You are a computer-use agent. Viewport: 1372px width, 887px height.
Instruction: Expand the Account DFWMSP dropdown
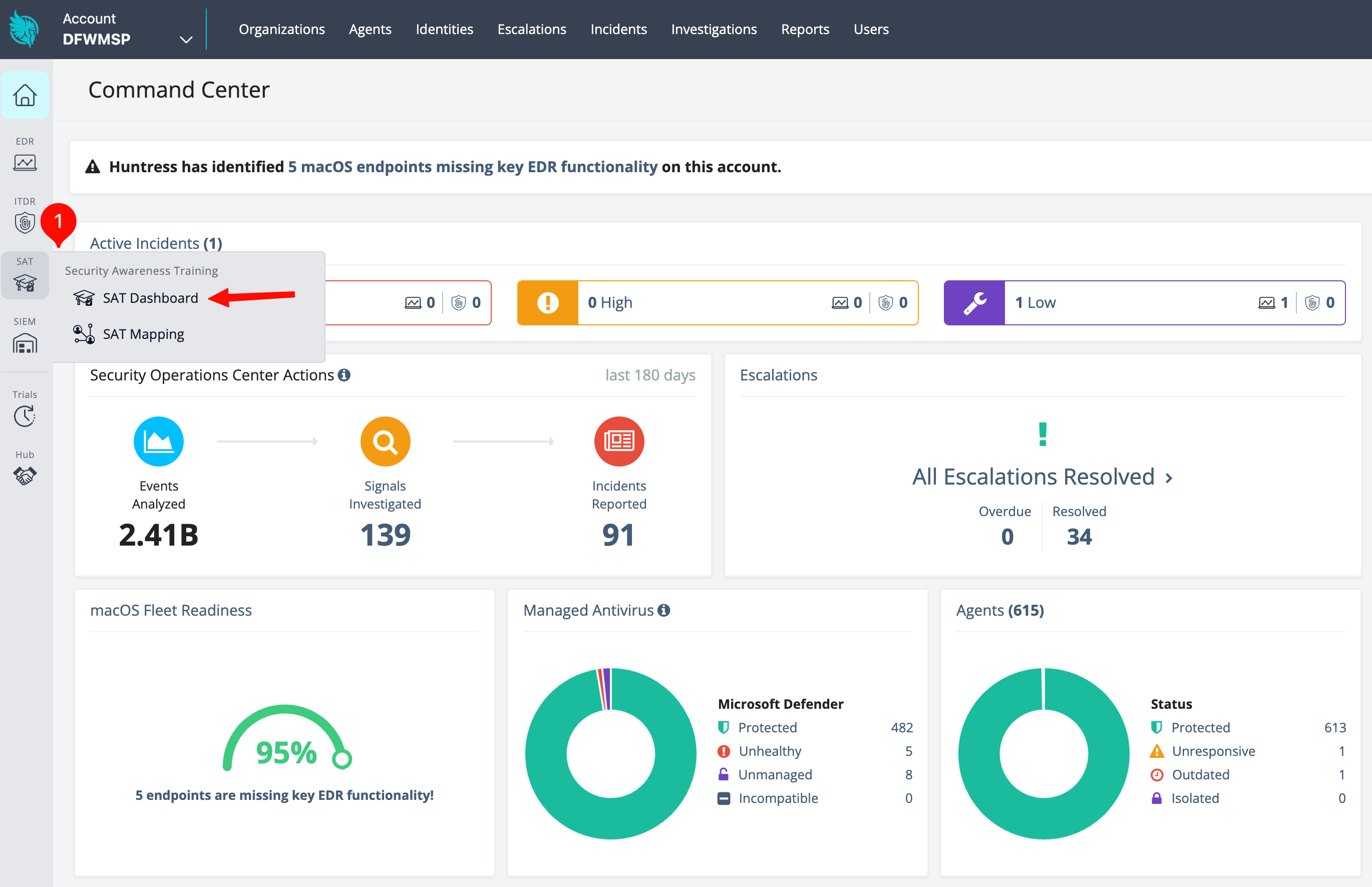click(x=185, y=40)
